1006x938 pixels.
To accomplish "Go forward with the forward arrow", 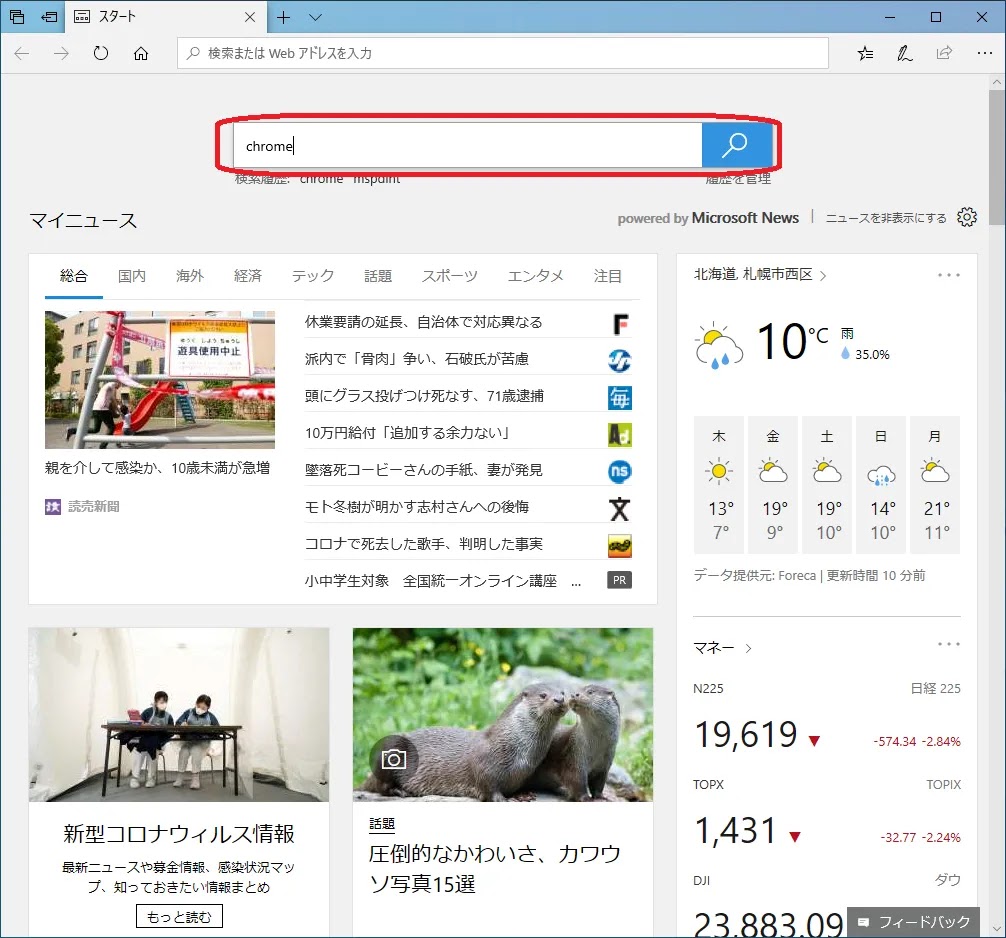I will pyautogui.click(x=62, y=53).
